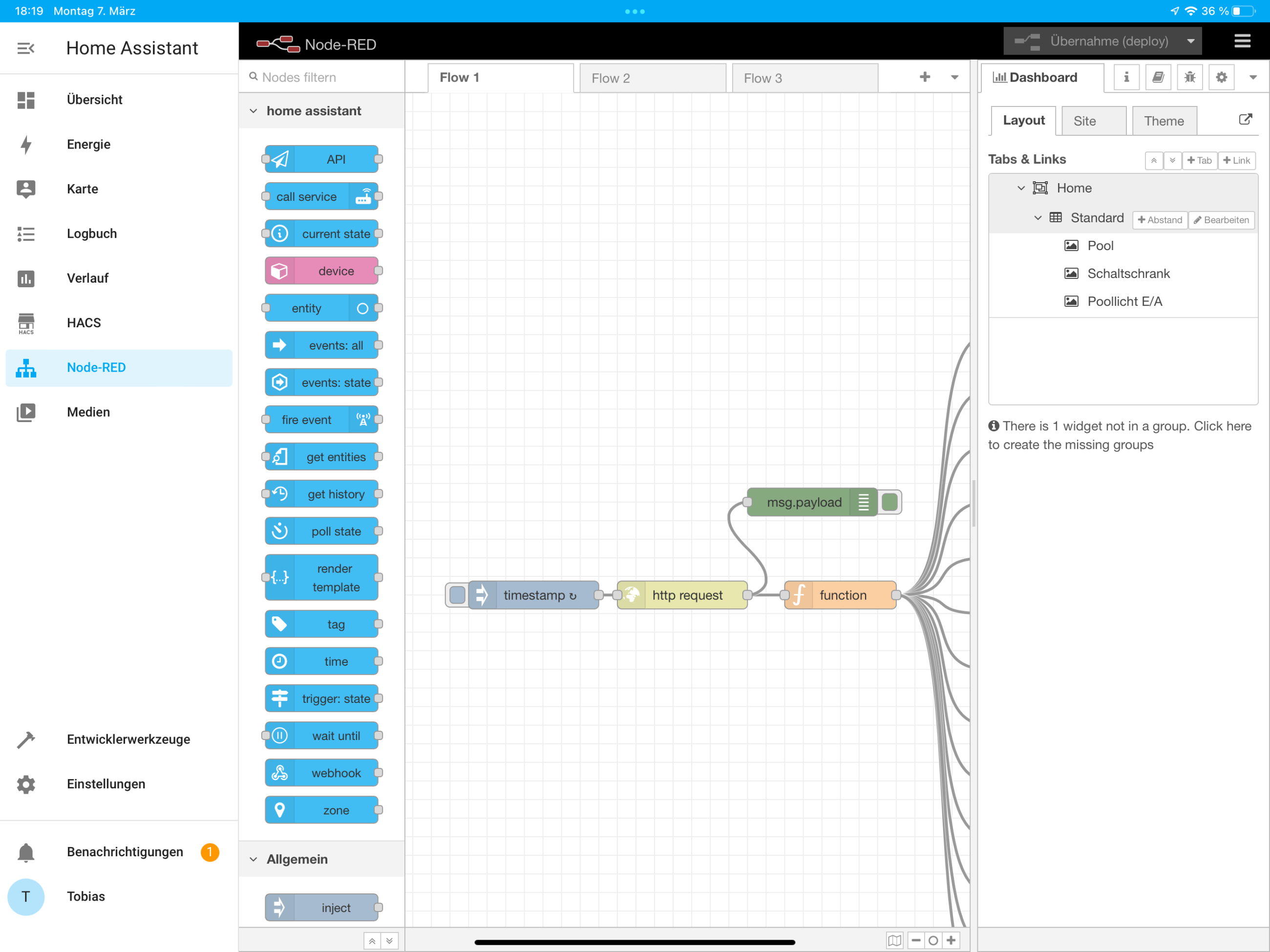
Task: Collapse the Standard group tree item
Action: [1038, 218]
